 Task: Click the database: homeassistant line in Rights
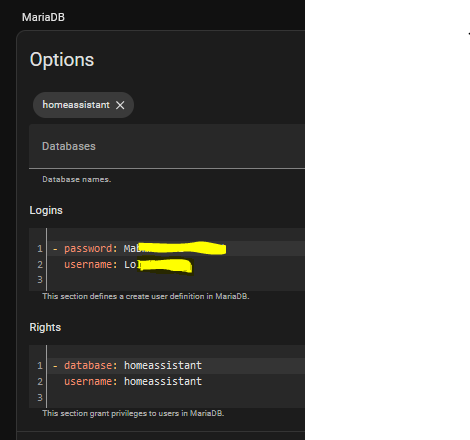click(176, 366)
